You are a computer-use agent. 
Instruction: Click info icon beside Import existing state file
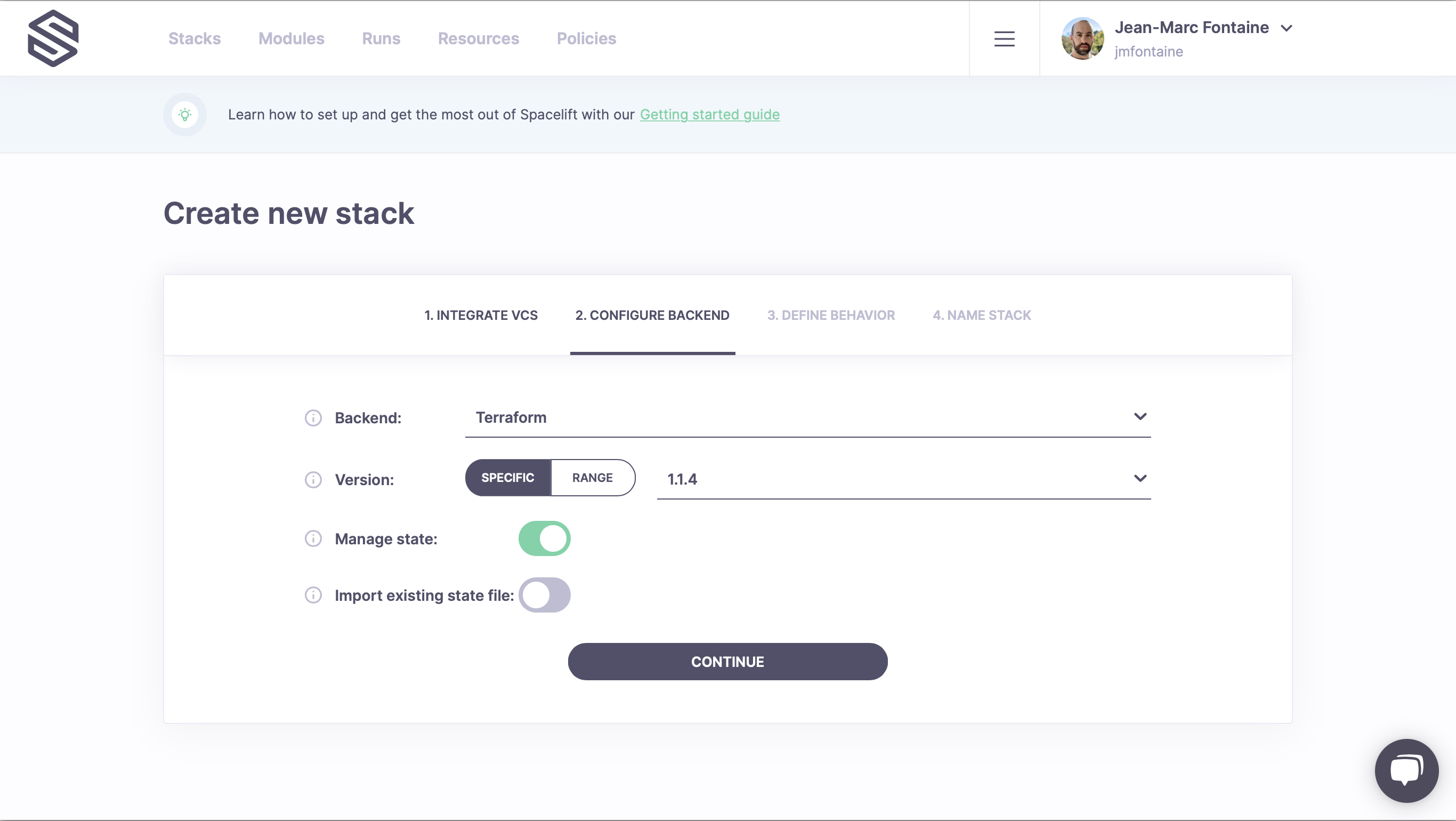313,595
